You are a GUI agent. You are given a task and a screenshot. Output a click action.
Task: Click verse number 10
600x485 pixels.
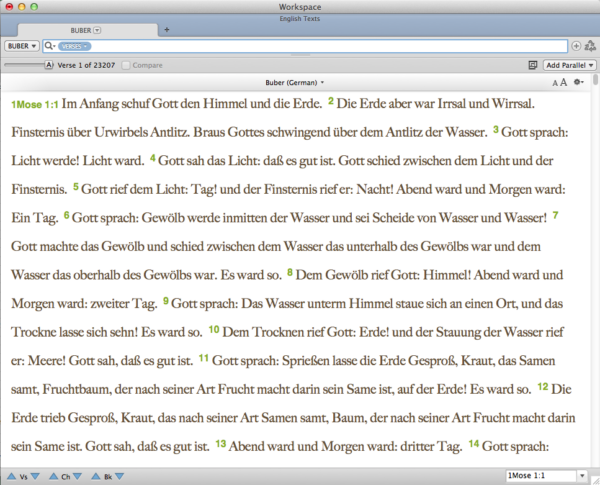[214, 329]
